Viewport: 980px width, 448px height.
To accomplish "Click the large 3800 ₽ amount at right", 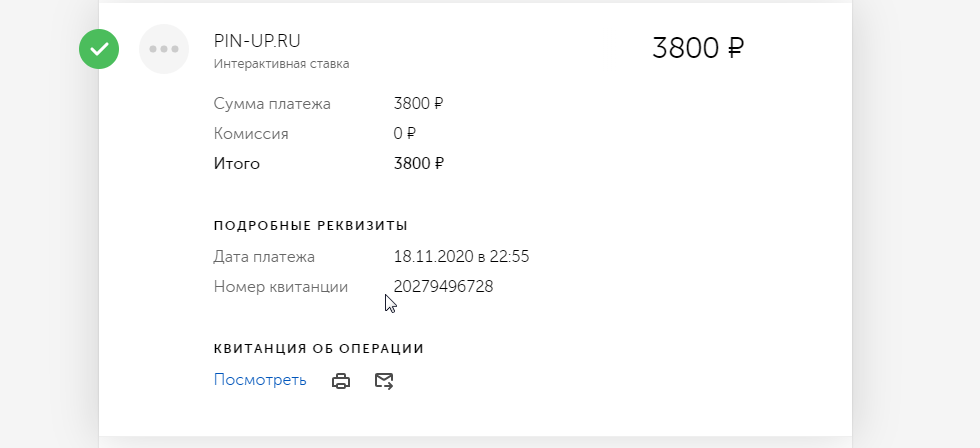I will tap(698, 48).
